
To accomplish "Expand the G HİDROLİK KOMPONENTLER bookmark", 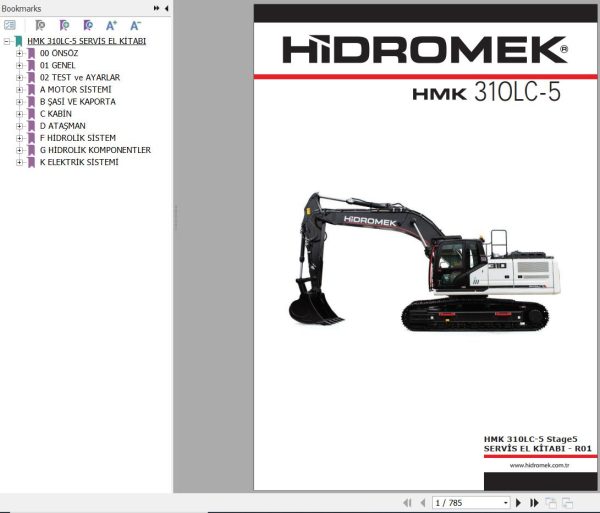I will pyautogui.click(x=19, y=150).
